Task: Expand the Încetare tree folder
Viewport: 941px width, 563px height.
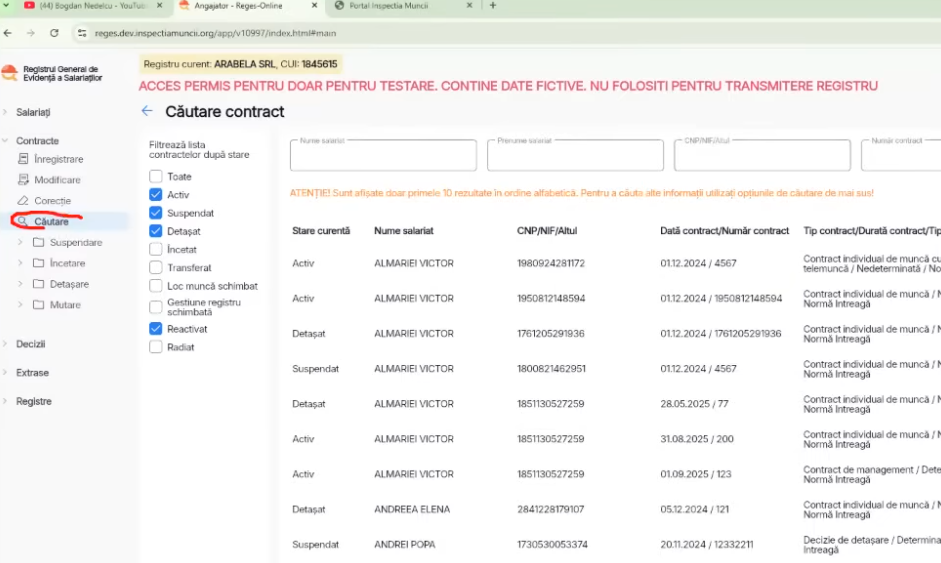Action: (x=21, y=264)
